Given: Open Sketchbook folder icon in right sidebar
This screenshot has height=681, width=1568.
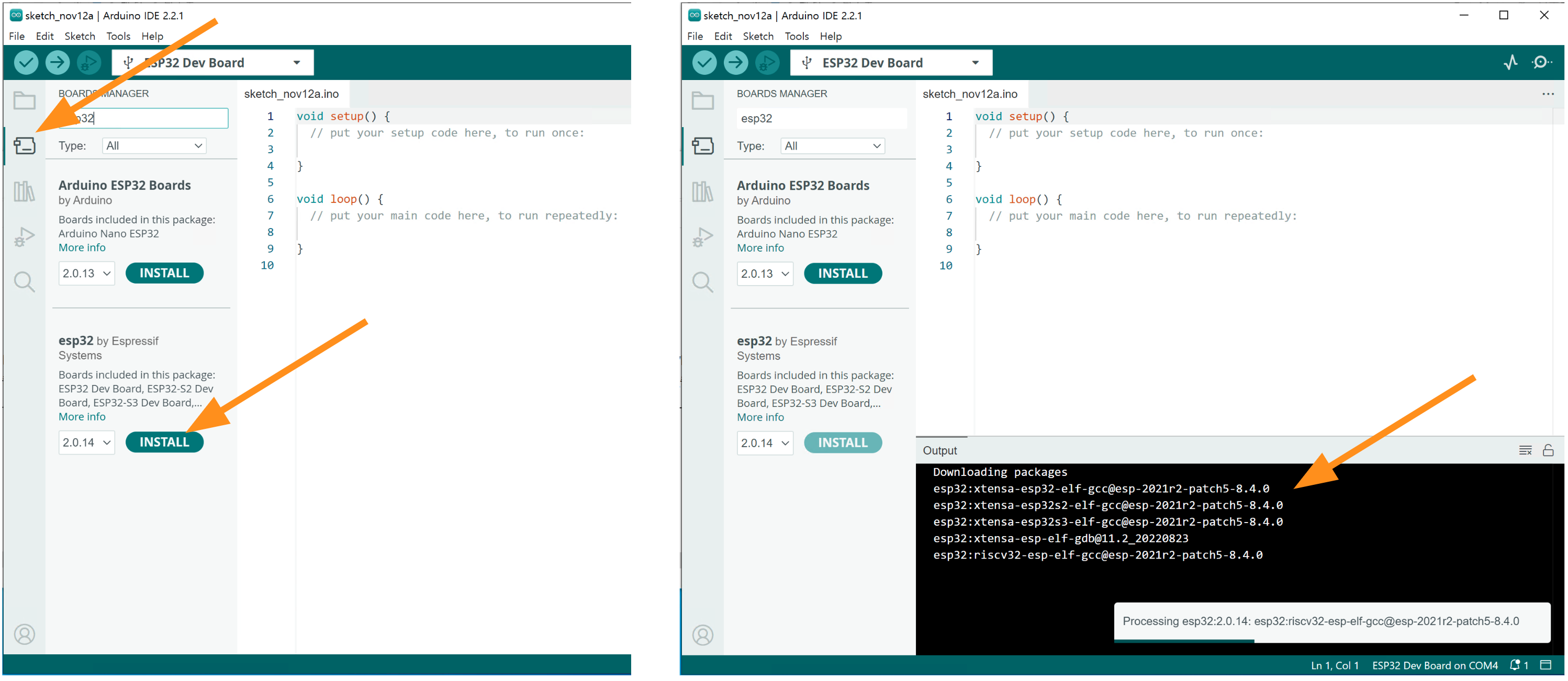Looking at the screenshot, I should [702, 100].
